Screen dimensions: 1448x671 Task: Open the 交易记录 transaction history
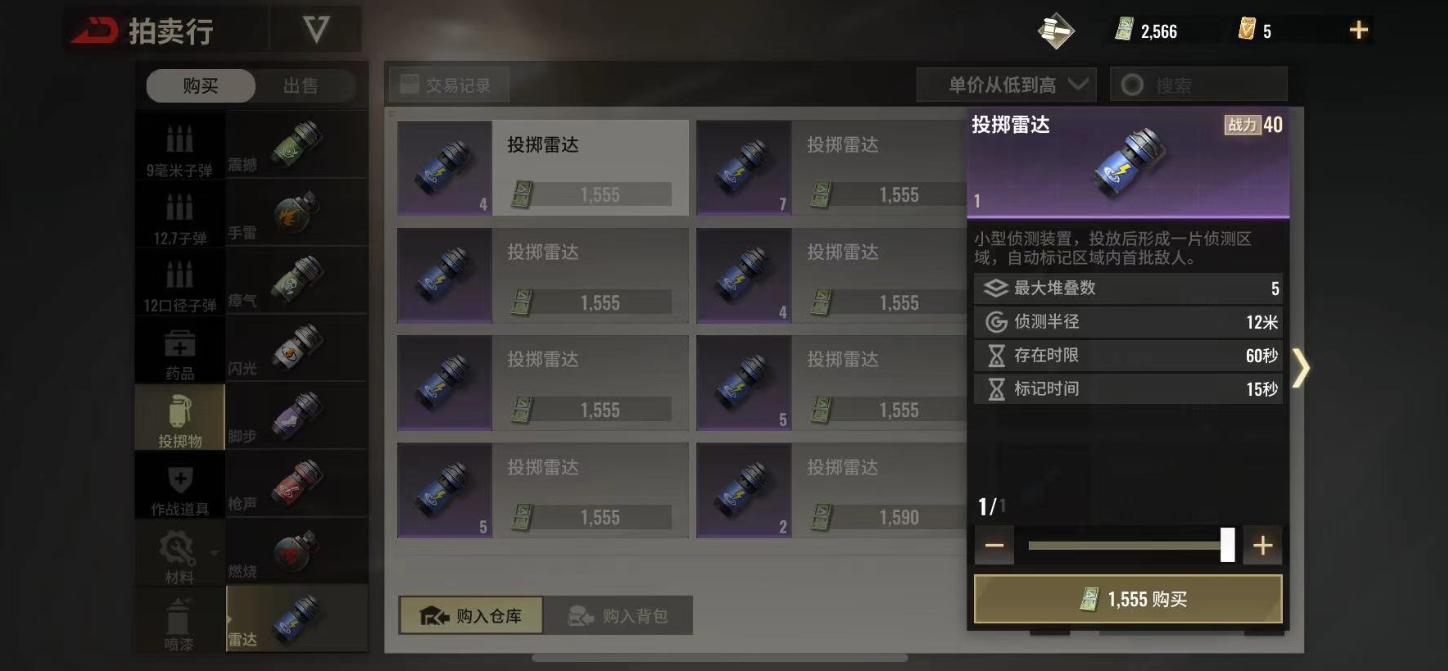pyautogui.click(x=447, y=85)
